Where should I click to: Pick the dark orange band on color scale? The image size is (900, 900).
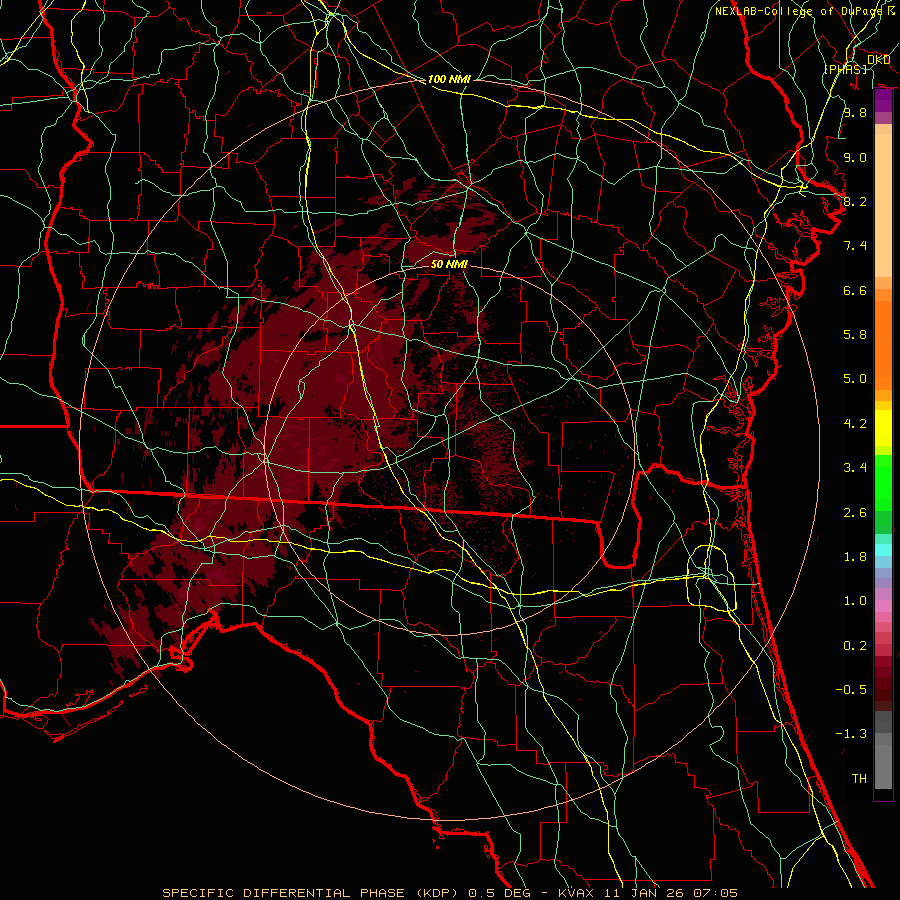(x=883, y=344)
